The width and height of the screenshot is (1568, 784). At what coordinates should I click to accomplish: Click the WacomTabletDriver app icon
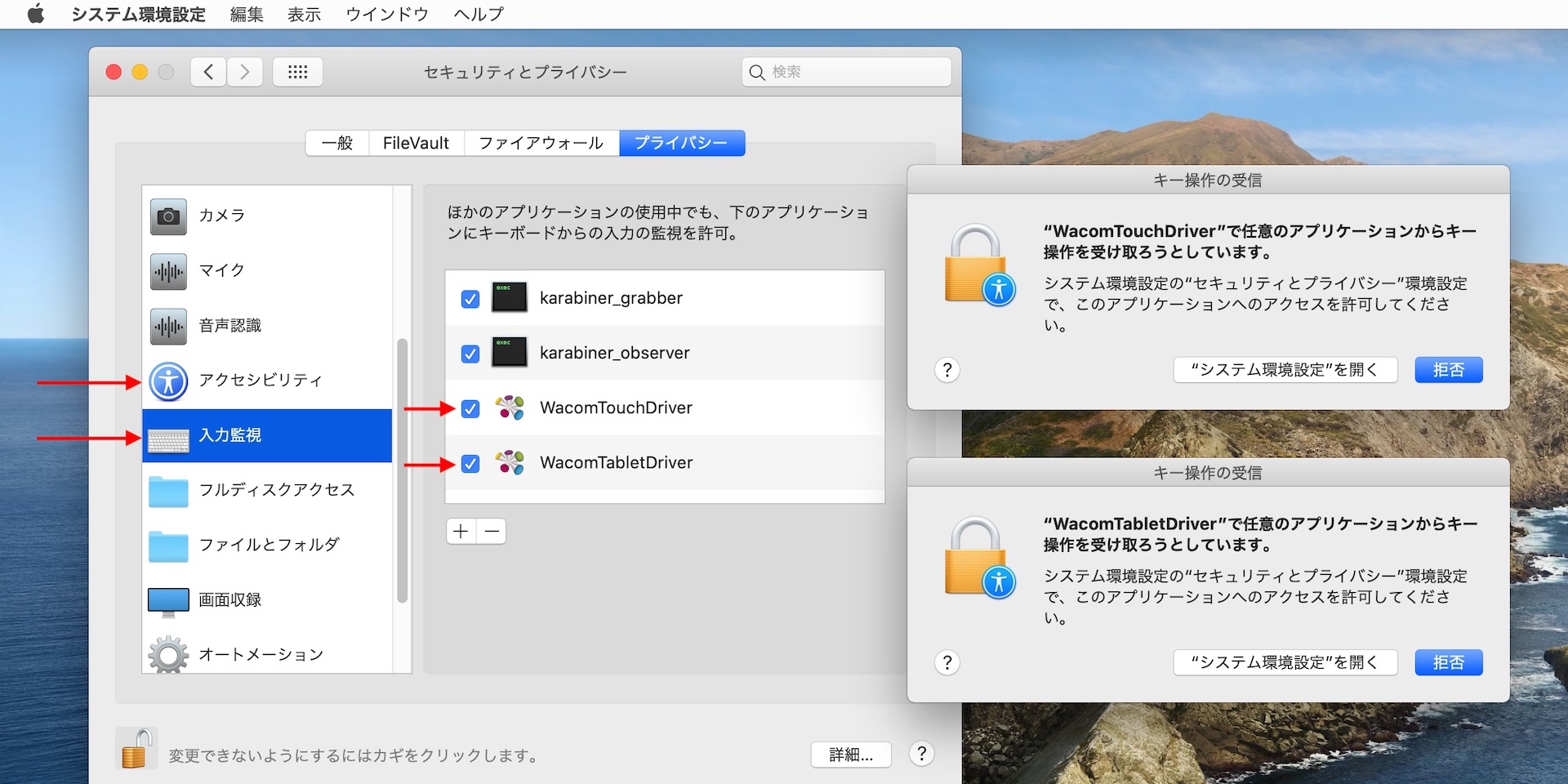(x=510, y=461)
